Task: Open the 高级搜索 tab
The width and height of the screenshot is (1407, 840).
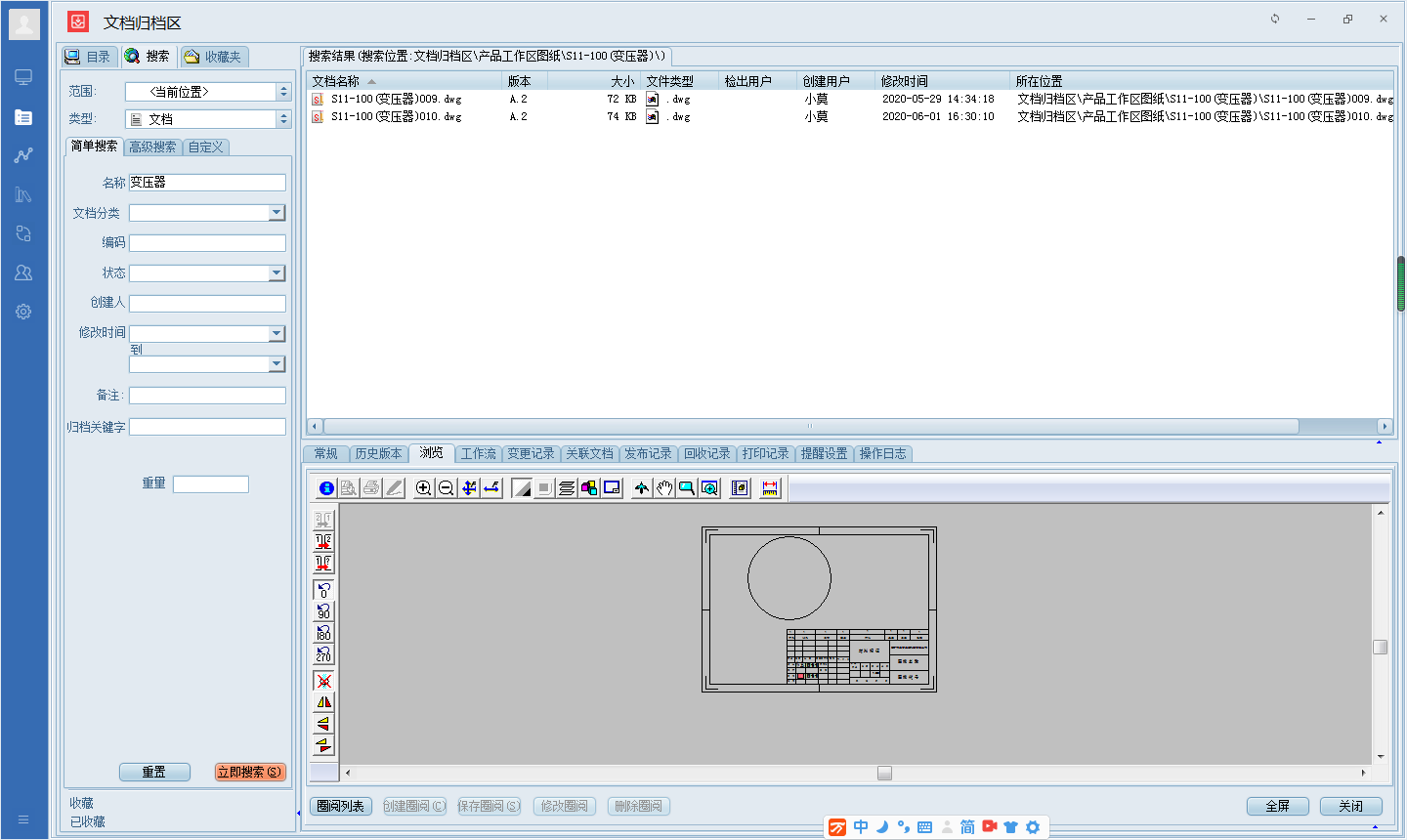Action: (152, 147)
